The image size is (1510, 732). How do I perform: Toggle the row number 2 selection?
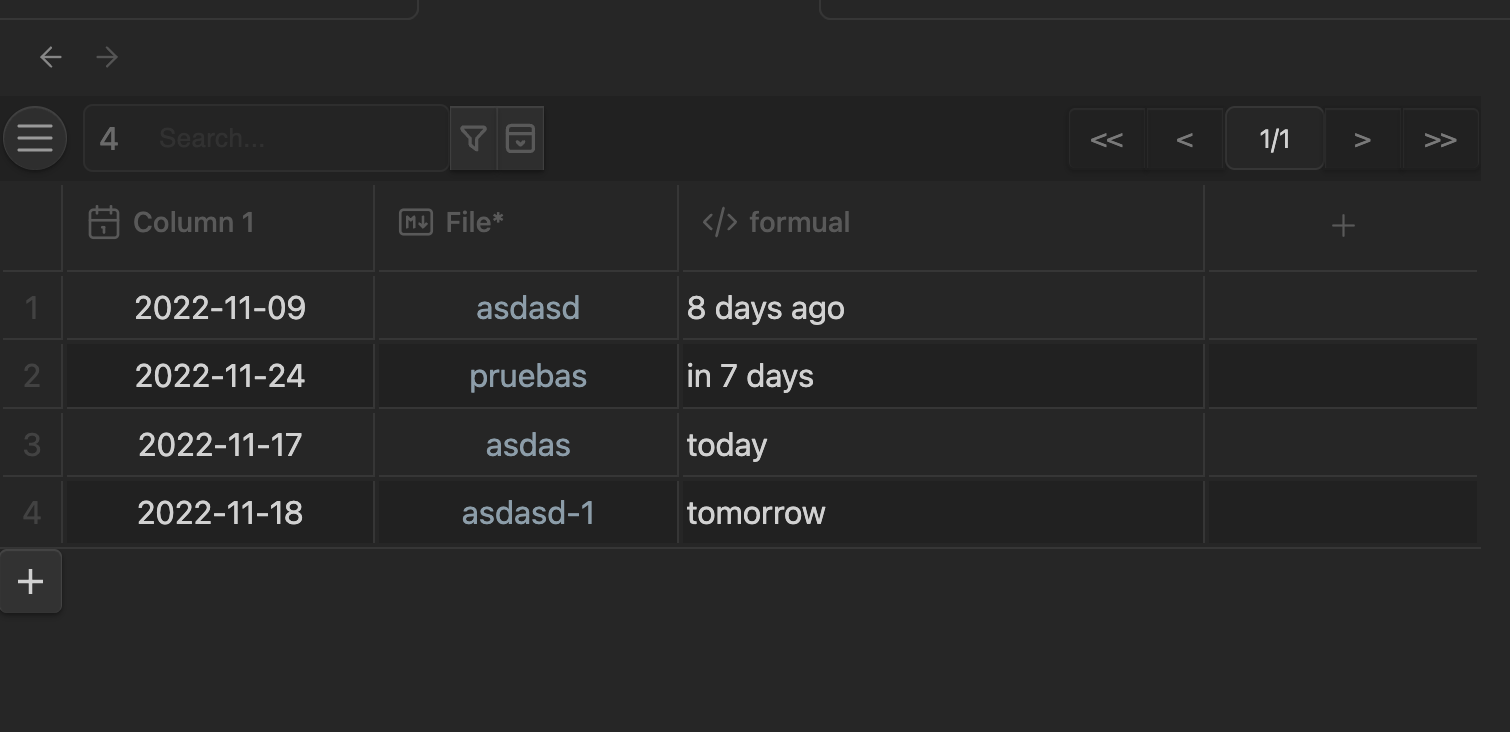tap(31, 376)
